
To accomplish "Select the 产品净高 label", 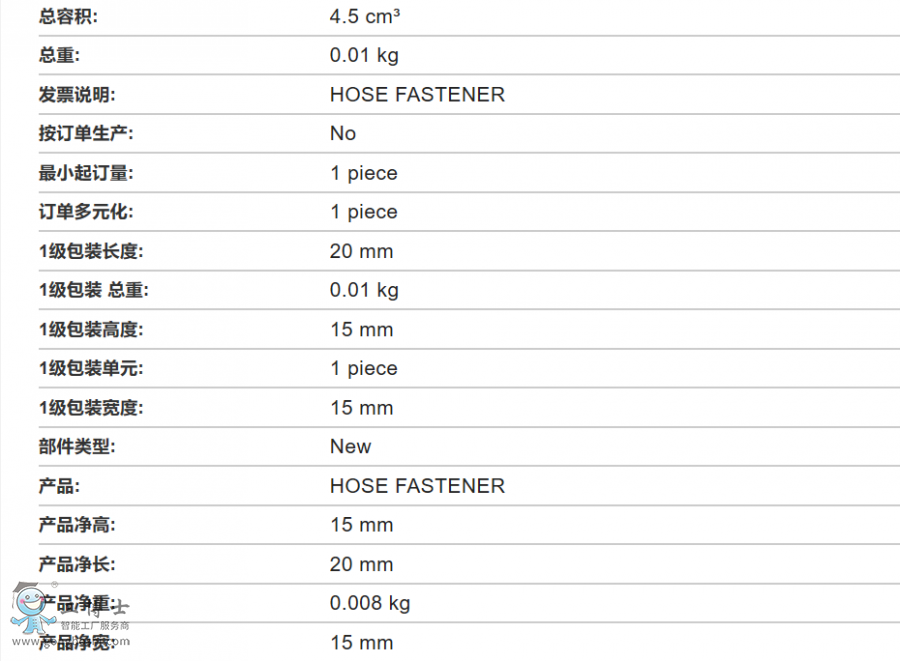I will click(x=77, y=525).
